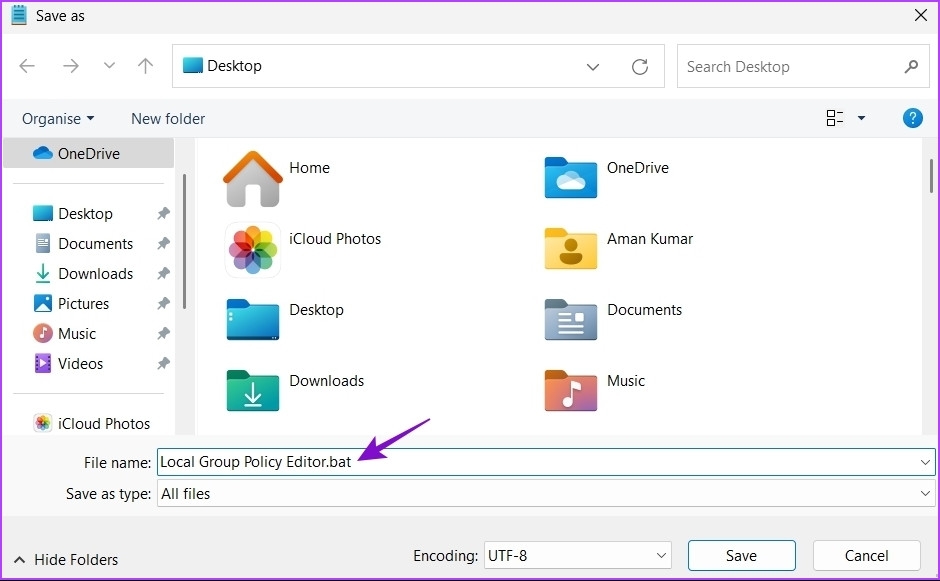Screen dimensions: 940x581
Task: Unpin the Pictures folder from Quick access
Action: (163, 303)
